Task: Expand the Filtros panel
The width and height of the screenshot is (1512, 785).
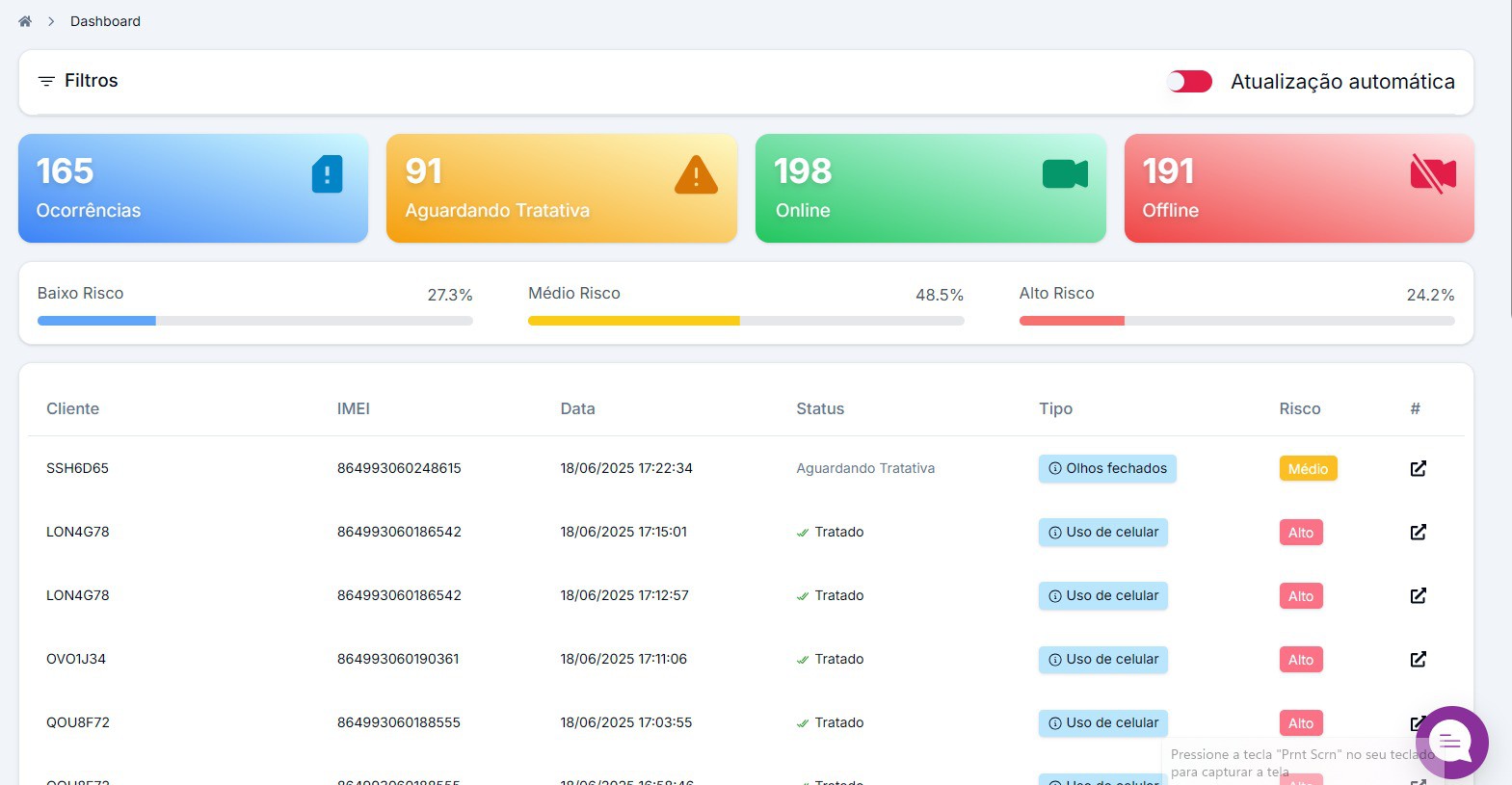Action: pyautogui.click(x=91, y=81)
